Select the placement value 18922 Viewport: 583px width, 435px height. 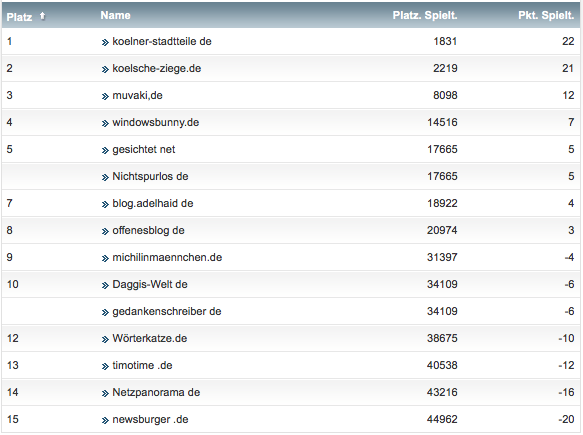point(442,203)
